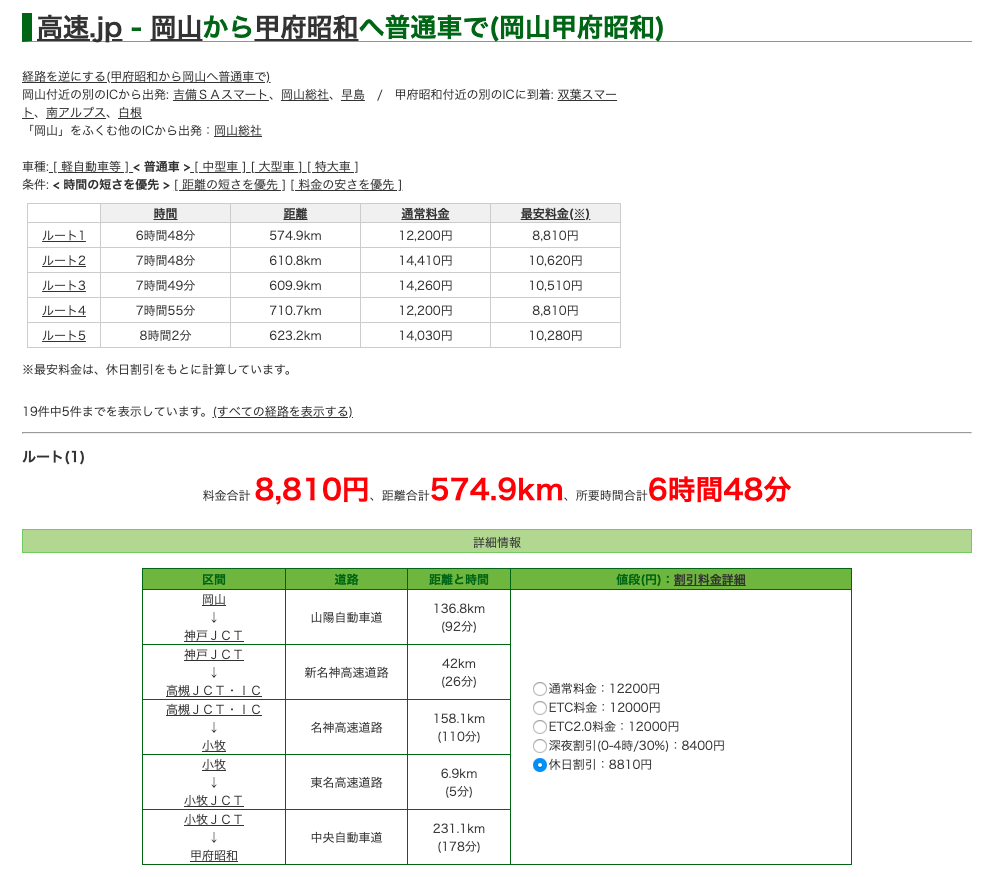Screen dimensions: 989x877
Task: Open ルート1 details
Action: [64, 235]
